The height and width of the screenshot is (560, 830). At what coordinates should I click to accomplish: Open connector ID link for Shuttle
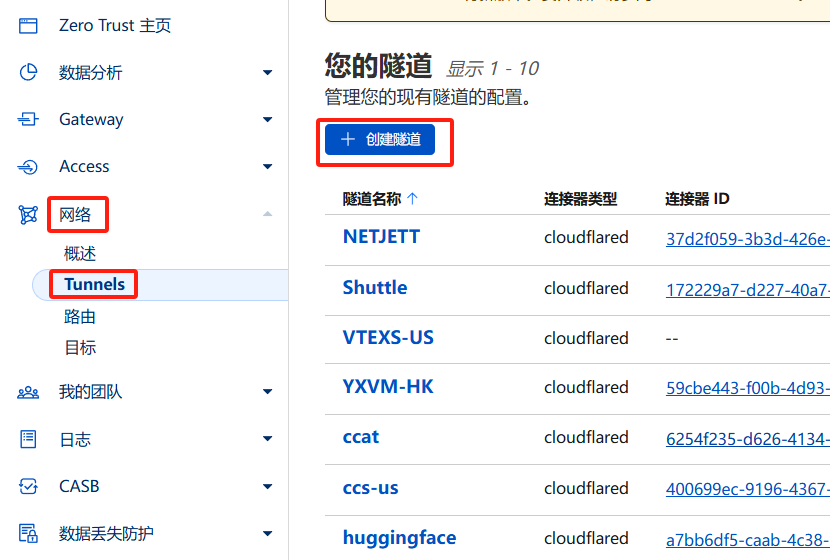pos(747,290)
